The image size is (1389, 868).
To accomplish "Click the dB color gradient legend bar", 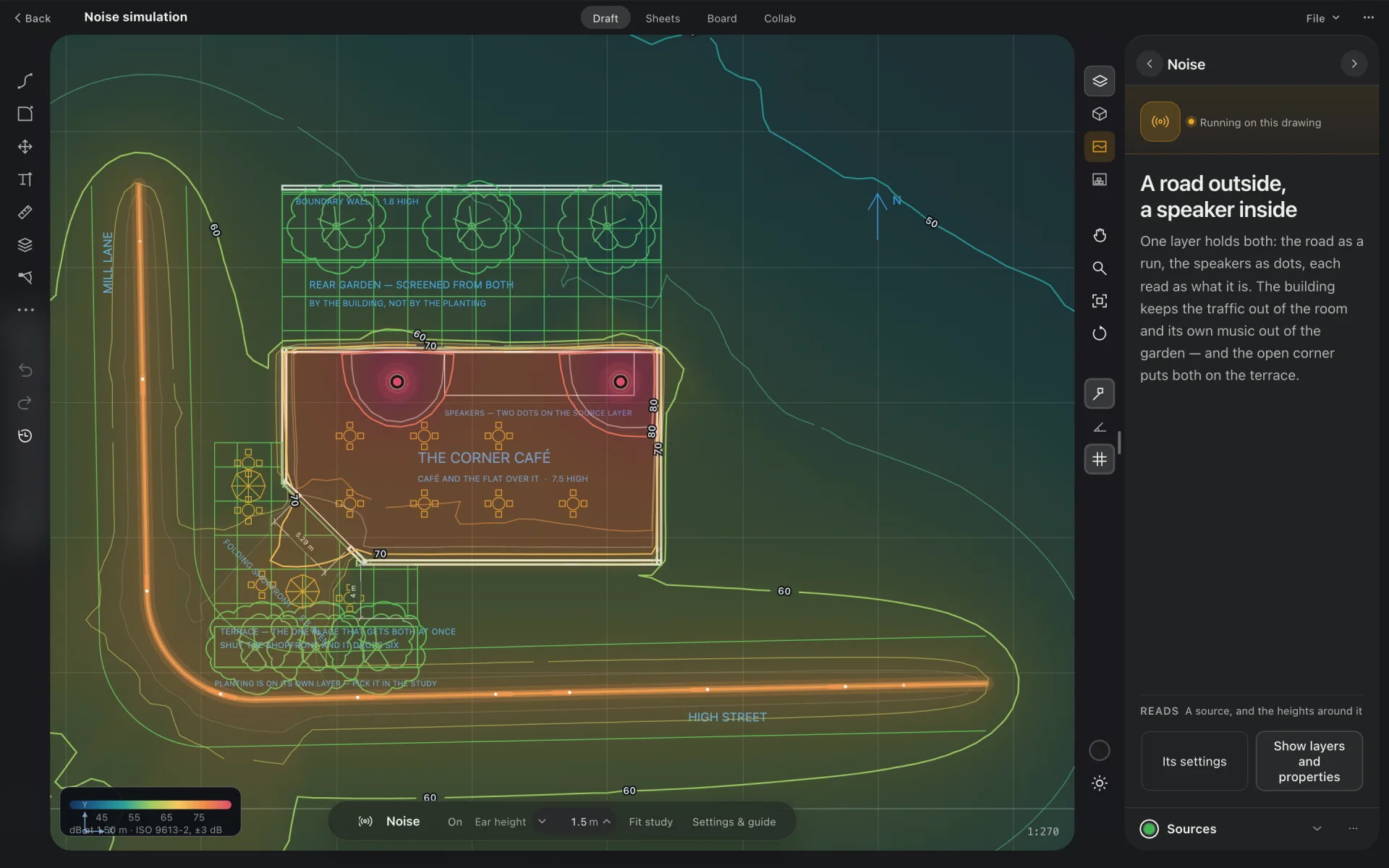I will tap(150, 804).
